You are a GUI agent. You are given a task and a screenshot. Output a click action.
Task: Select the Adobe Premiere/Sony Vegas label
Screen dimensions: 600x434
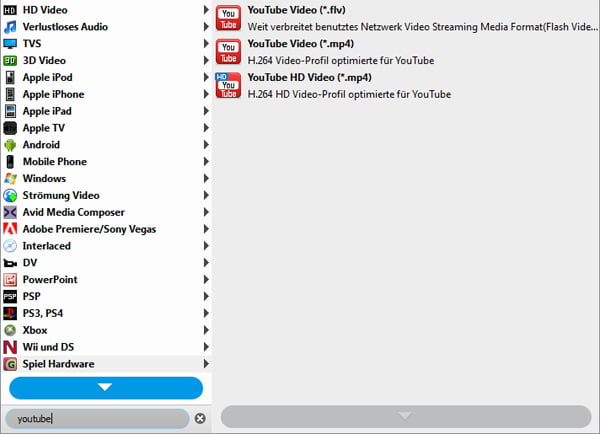pos(90,229)
